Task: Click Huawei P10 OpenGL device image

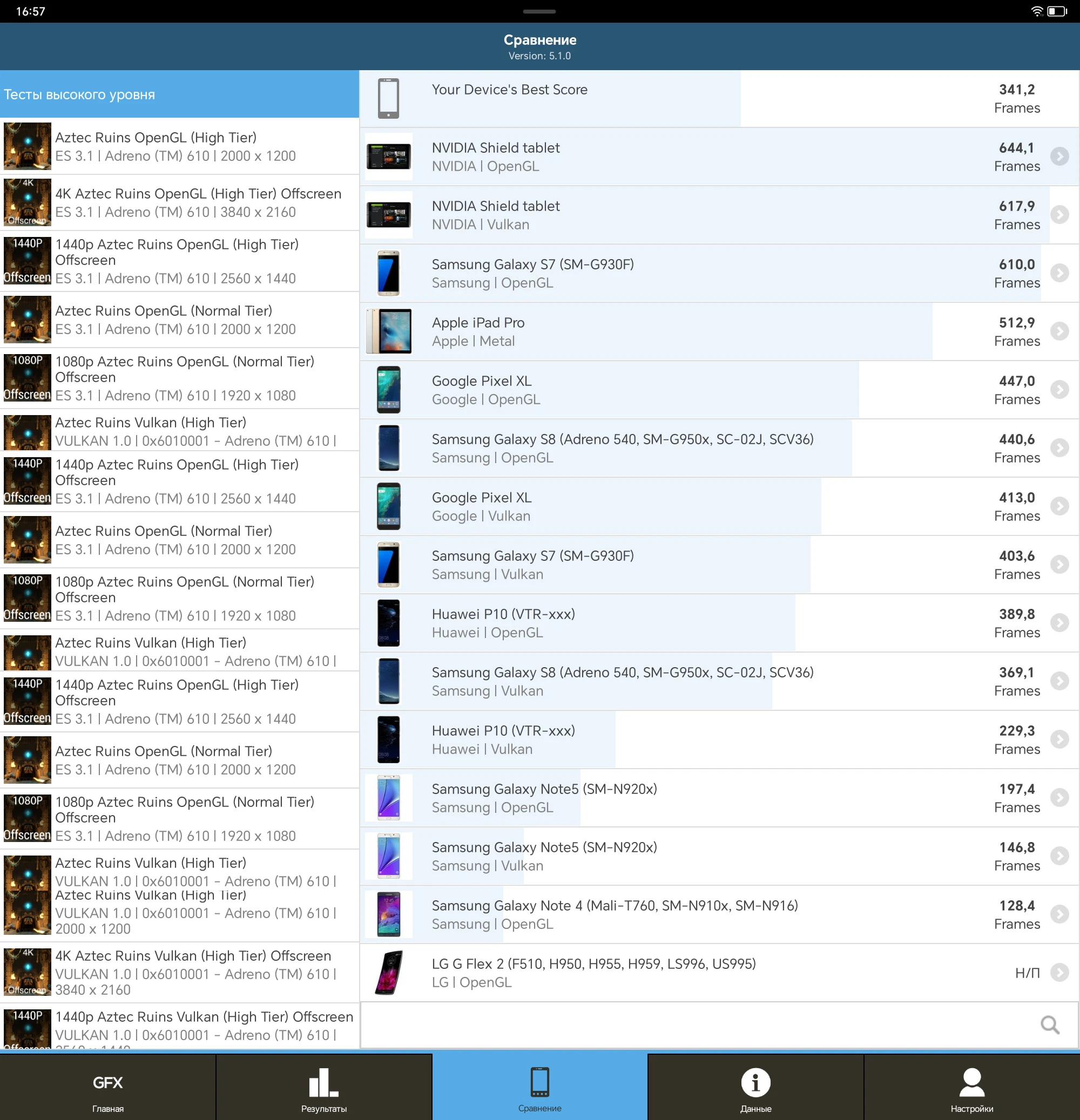Action: click(x=389, y=623)
